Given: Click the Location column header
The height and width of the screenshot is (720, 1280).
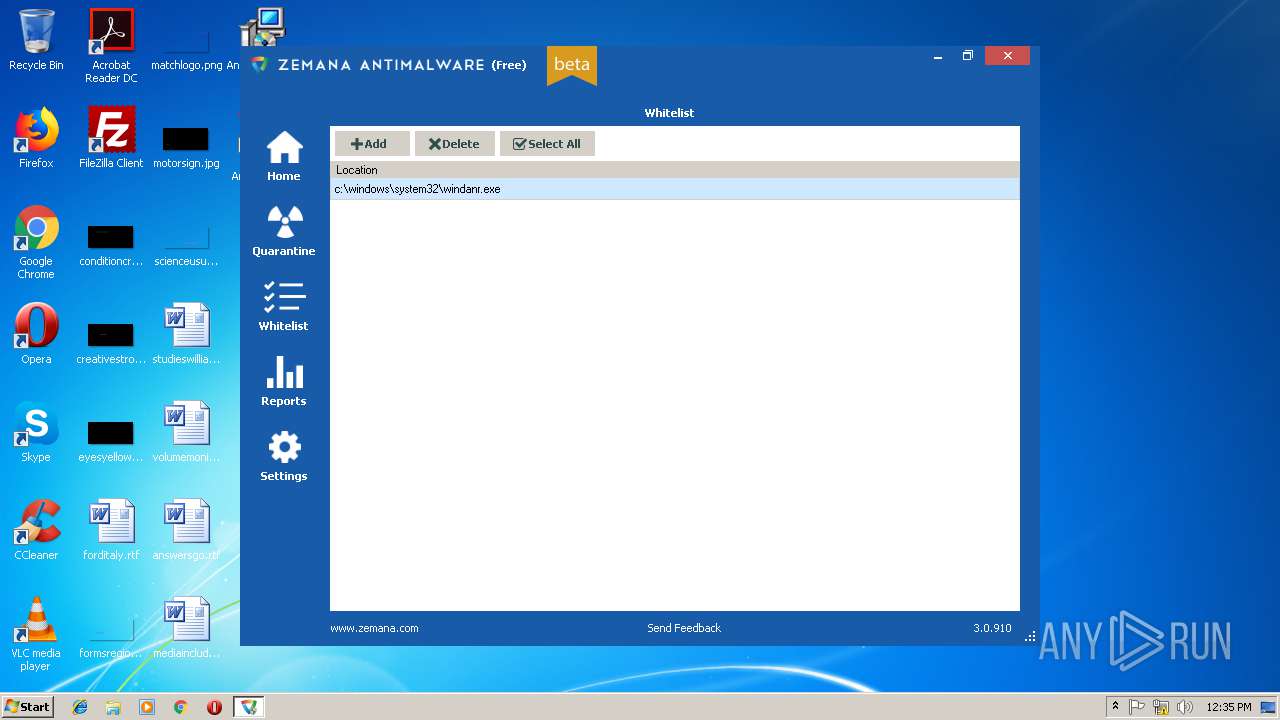Looking at the screenshot, I should 675,170.
